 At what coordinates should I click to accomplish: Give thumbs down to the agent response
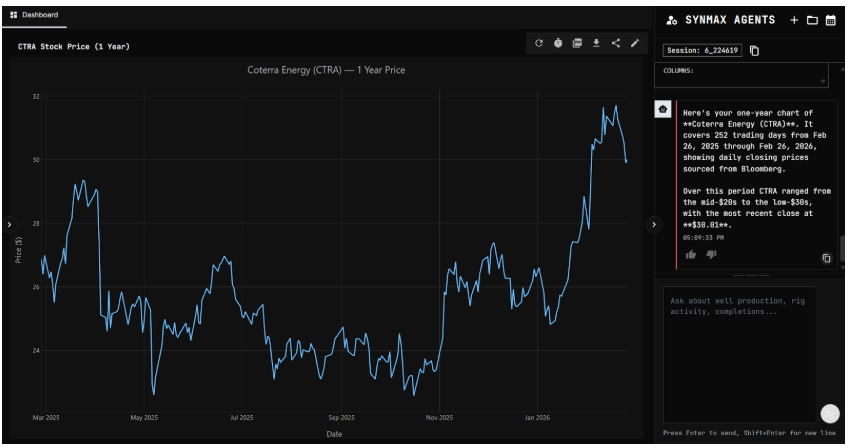point(711,255)
